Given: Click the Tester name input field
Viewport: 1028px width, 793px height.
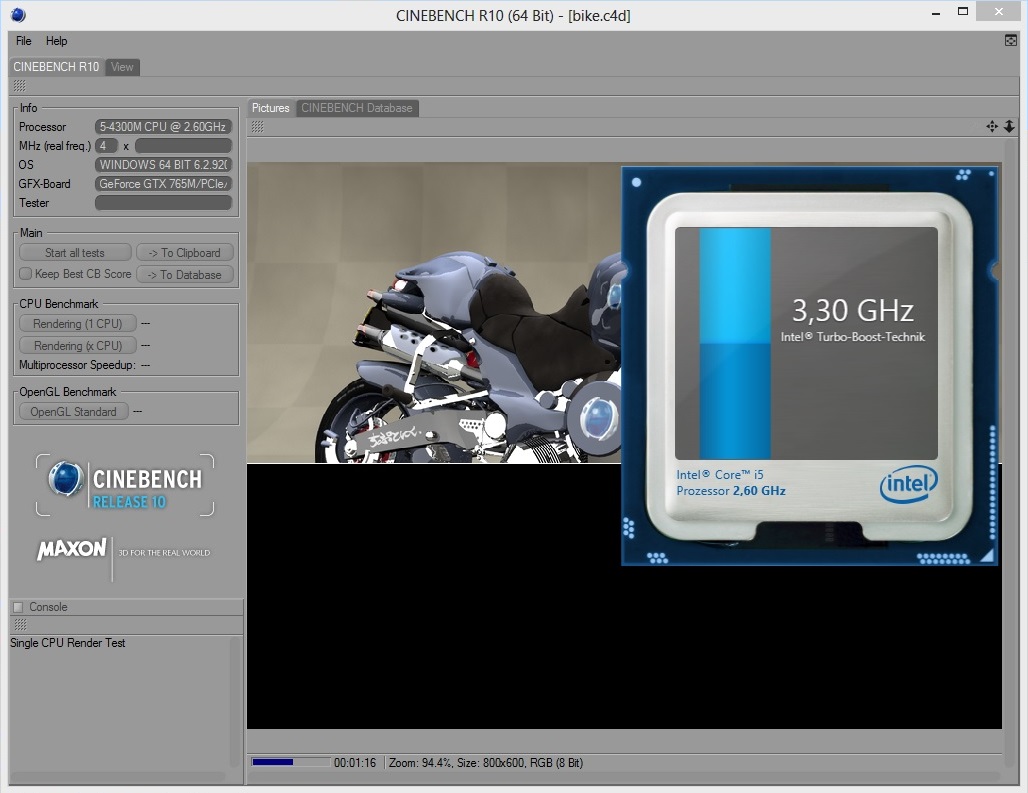Looking at the screenshot, I should [x=163, y=203].
